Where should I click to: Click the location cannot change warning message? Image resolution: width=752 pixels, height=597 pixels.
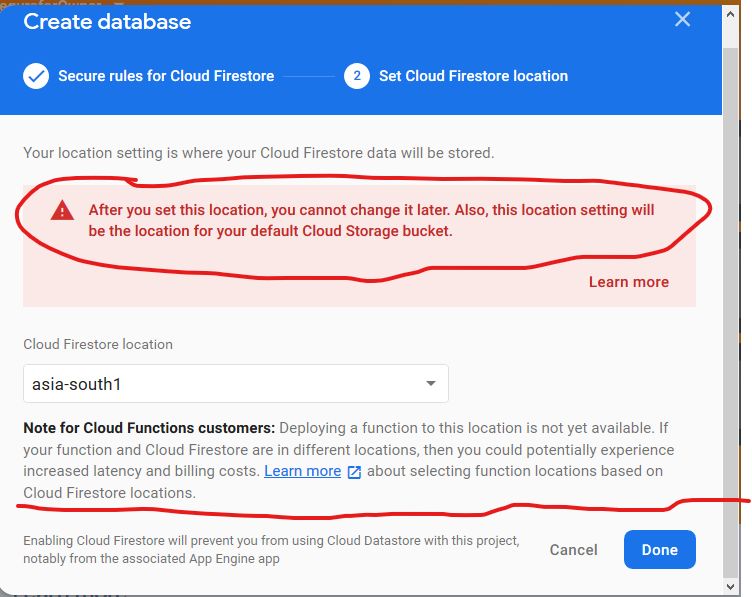[x=371, y=220]
